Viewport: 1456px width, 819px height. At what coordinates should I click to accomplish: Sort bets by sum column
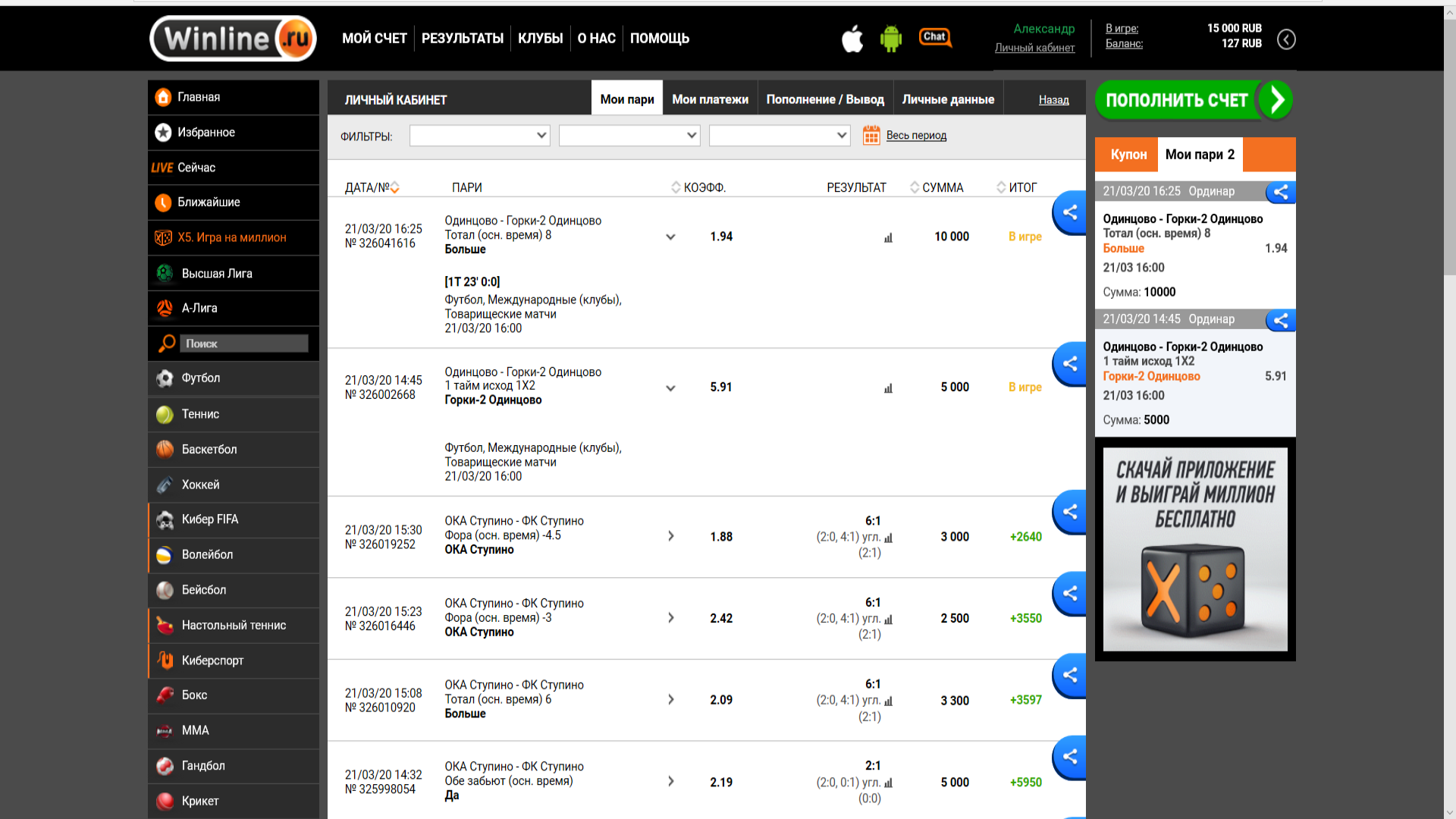[x=915, y=187]
